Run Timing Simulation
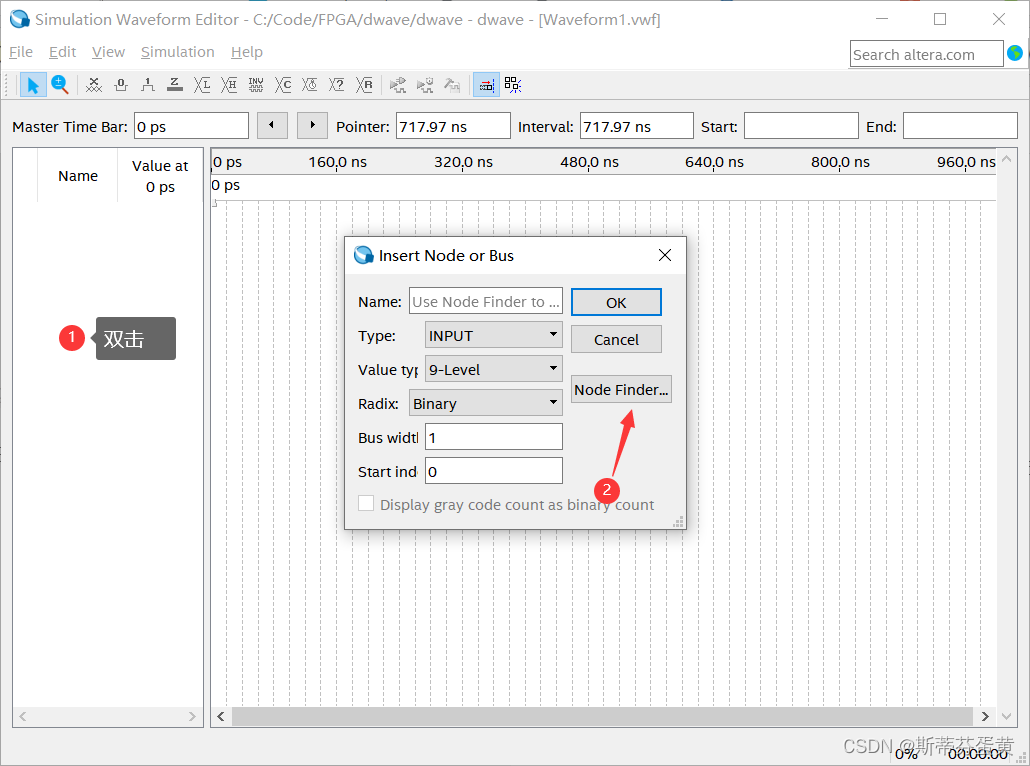 pyautogui.click(x=425, y=85)
